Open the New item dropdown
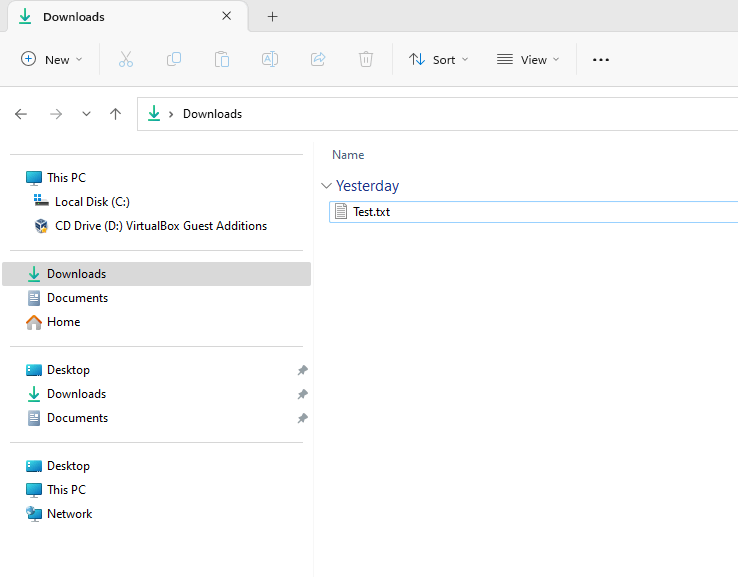This screenshot has width=738, height=577. (x=52, y=59)
